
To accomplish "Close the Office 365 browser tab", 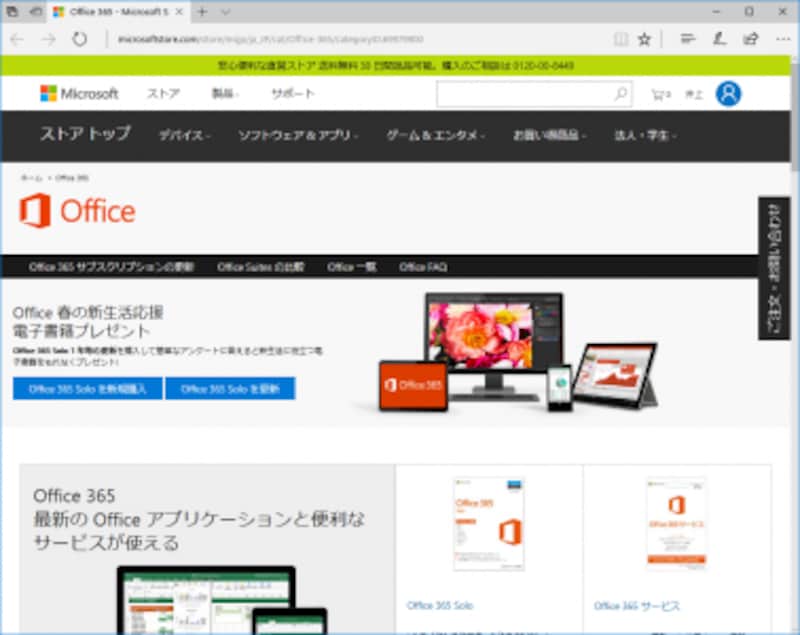I will (x=179, y=12).
